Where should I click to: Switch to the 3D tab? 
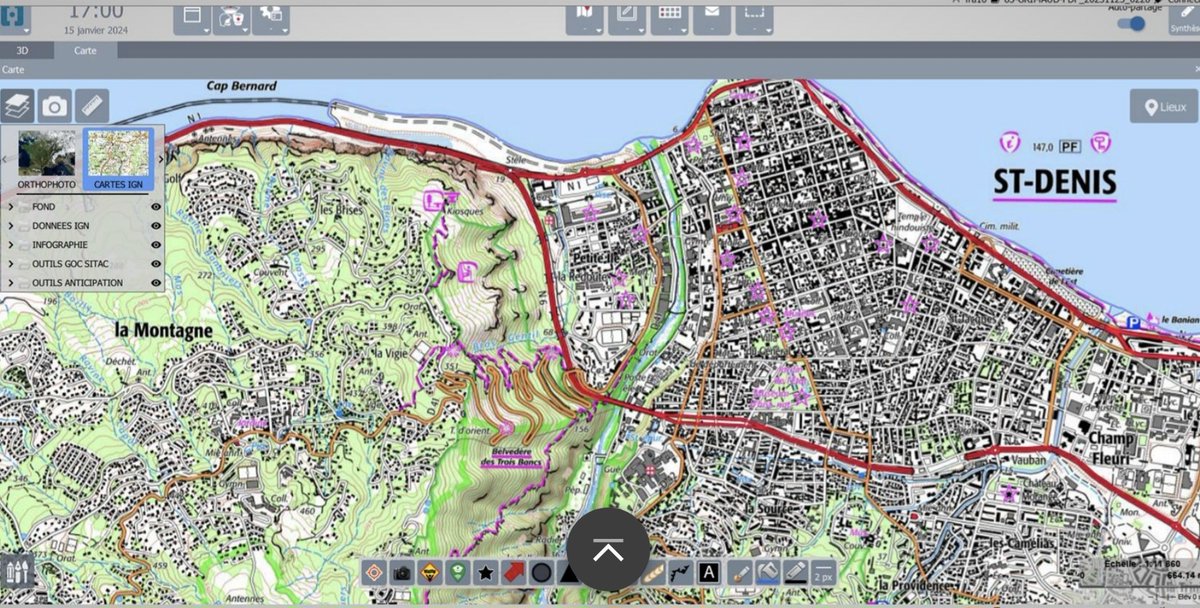tap(22, 49)
